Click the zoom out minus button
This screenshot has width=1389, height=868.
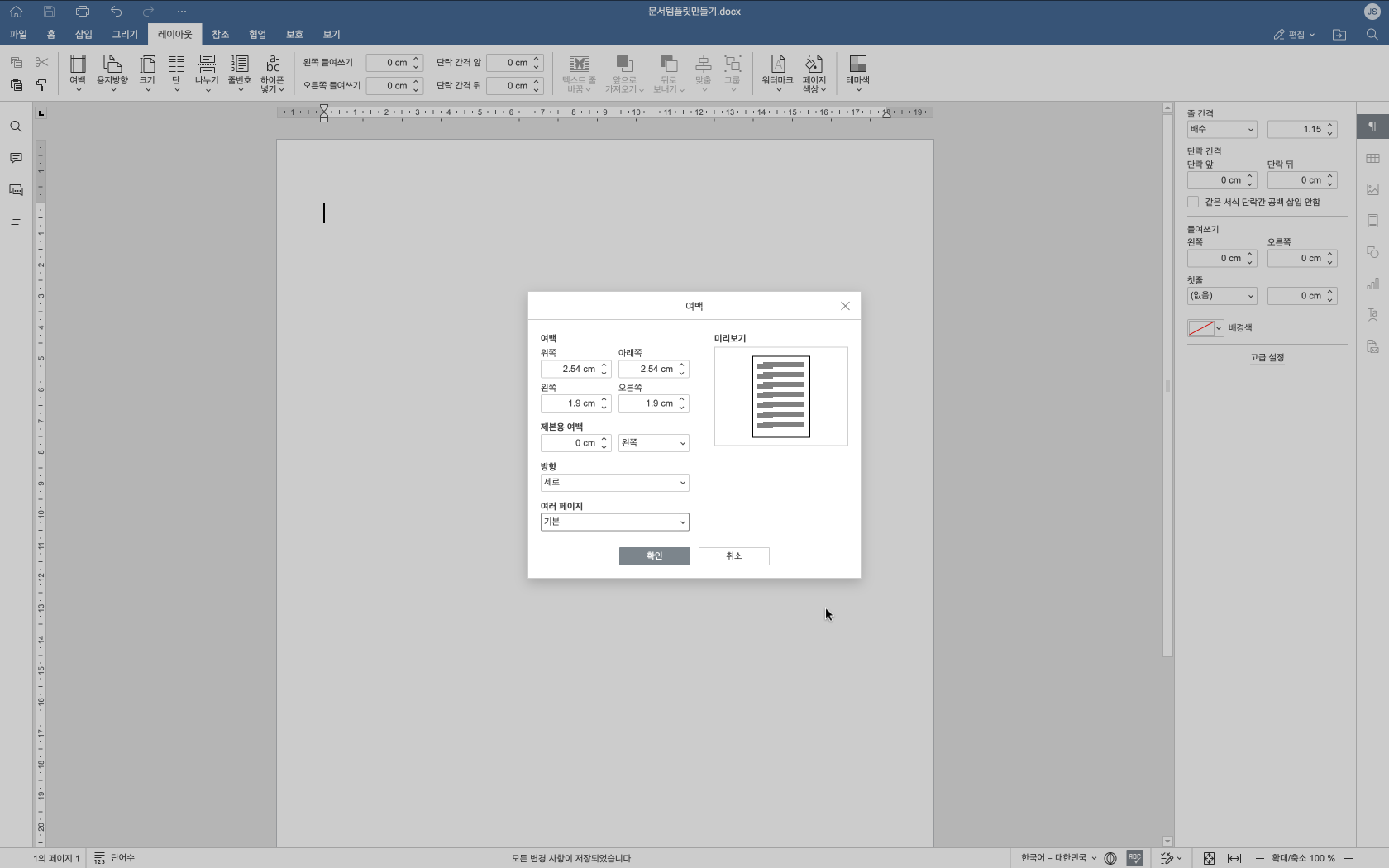[x=1259, y=858]
